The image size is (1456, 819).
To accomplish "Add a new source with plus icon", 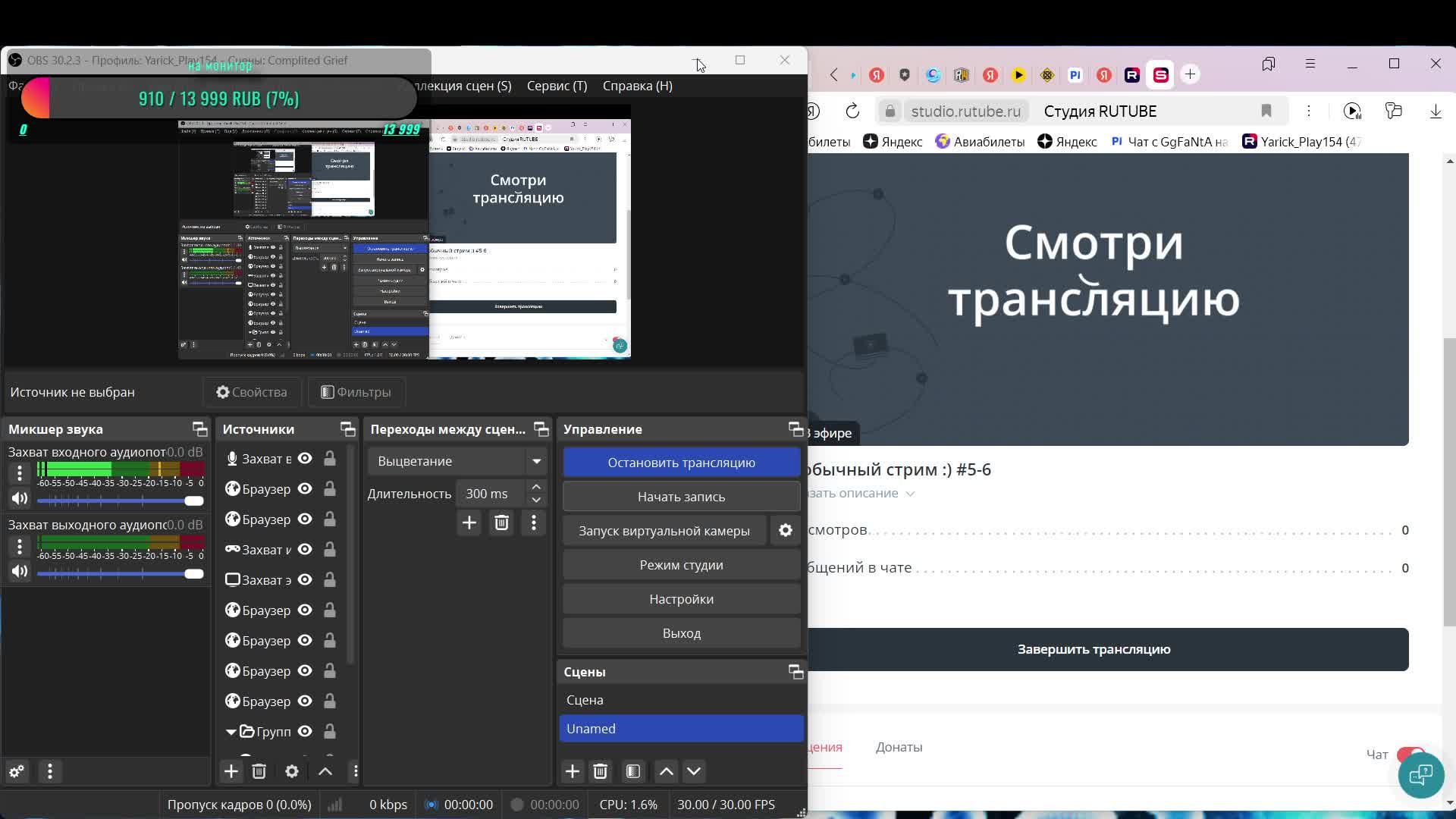I will pyautogui.click(x=231, y=771).
